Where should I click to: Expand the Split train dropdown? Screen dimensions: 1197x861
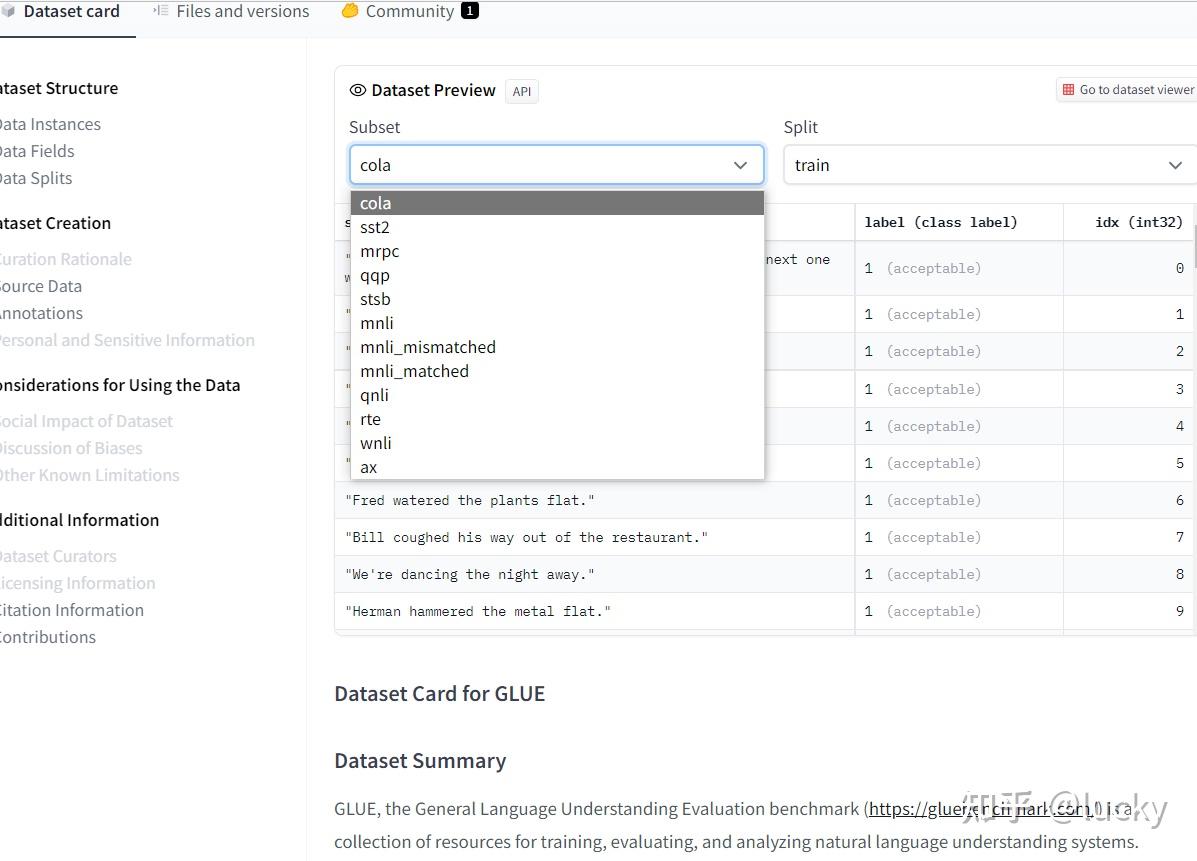coord(989,165)
